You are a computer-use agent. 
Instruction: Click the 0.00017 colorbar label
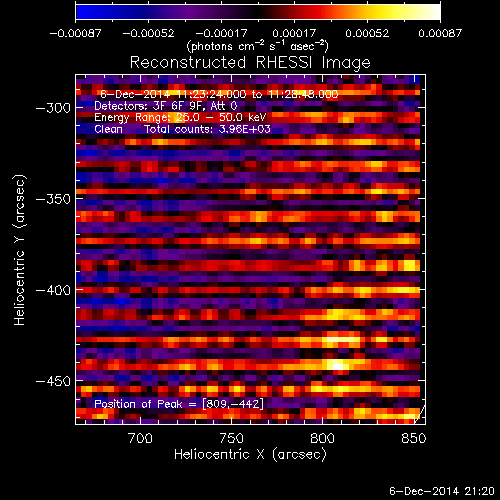coord(294,33)
